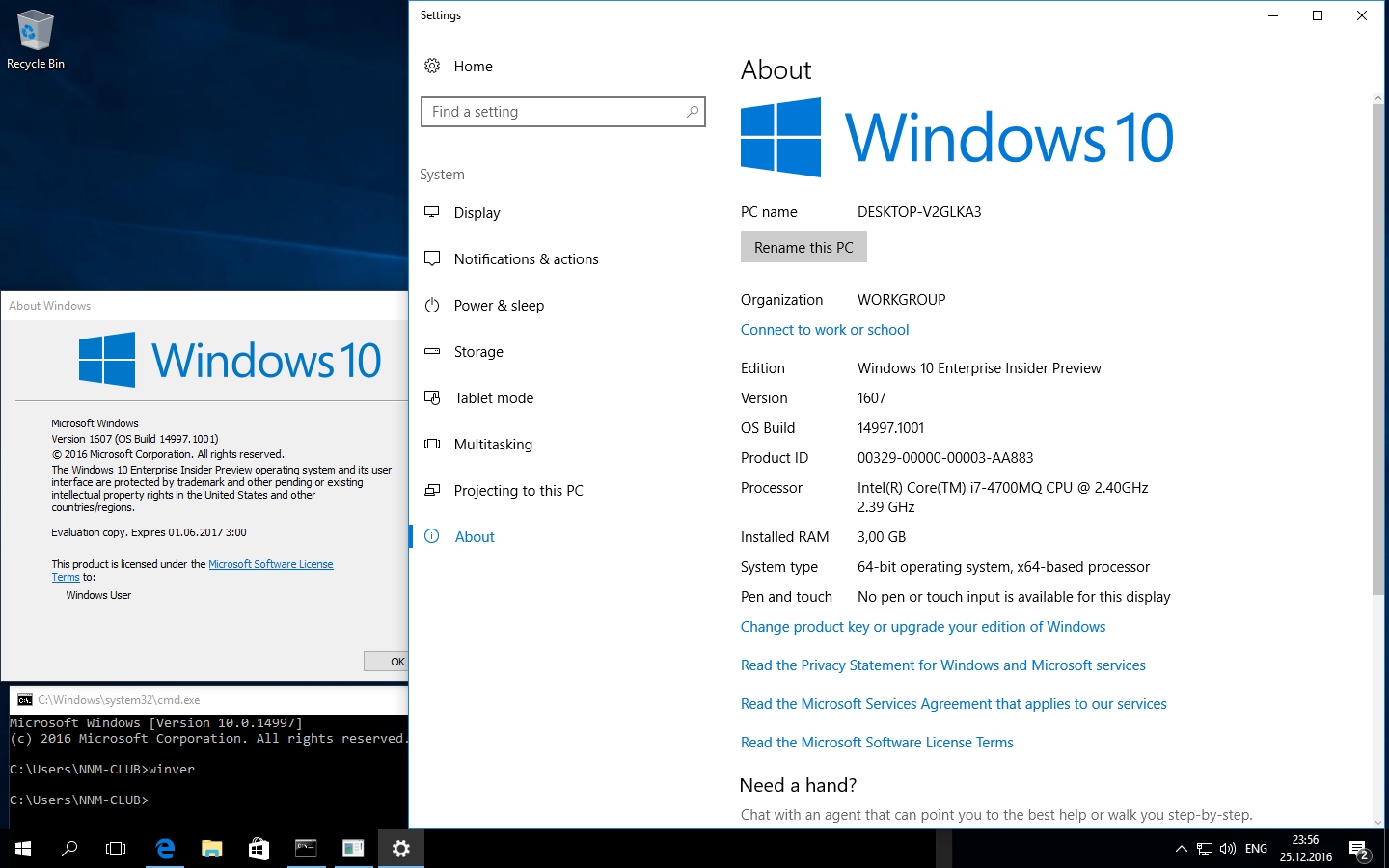Open the Recycle Bin desktop icon
The height and width of the screenshot is (868, 1389).
click(36, 40)
